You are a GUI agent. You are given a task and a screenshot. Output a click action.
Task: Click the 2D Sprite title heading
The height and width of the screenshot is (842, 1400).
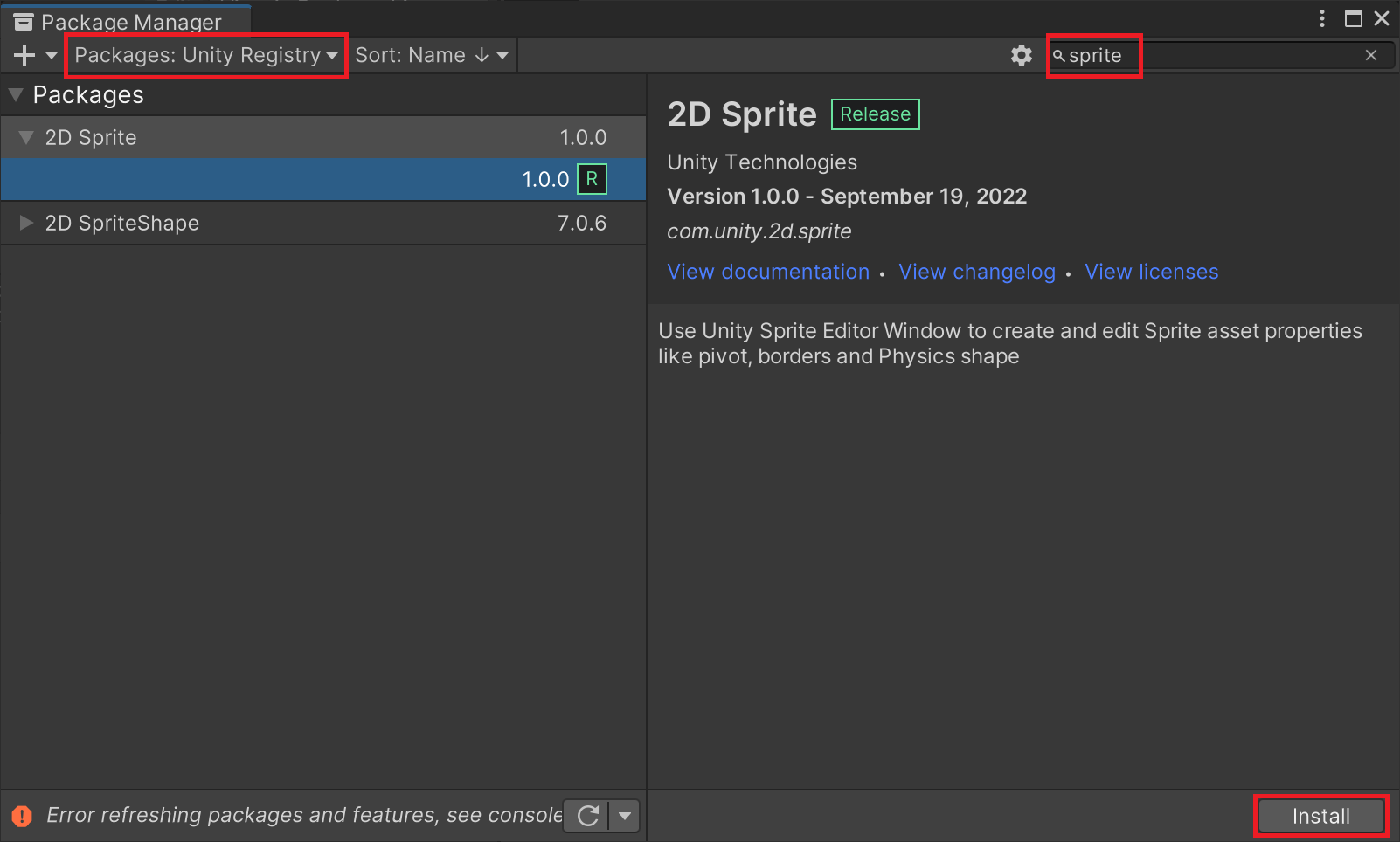click(x=742, y=114)
